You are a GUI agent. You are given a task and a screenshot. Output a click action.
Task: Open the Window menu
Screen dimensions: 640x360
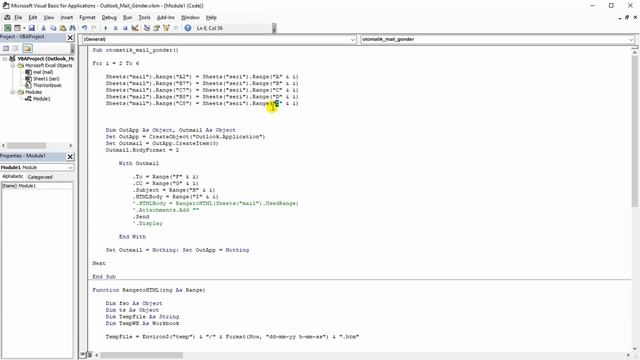(x=190, y=18)
